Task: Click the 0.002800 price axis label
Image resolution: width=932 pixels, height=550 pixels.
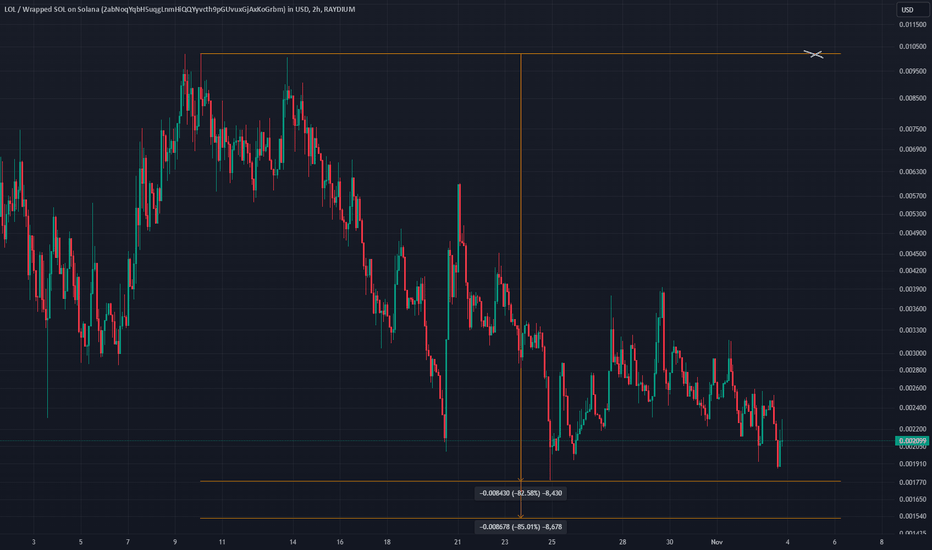Action: [912, 370]
